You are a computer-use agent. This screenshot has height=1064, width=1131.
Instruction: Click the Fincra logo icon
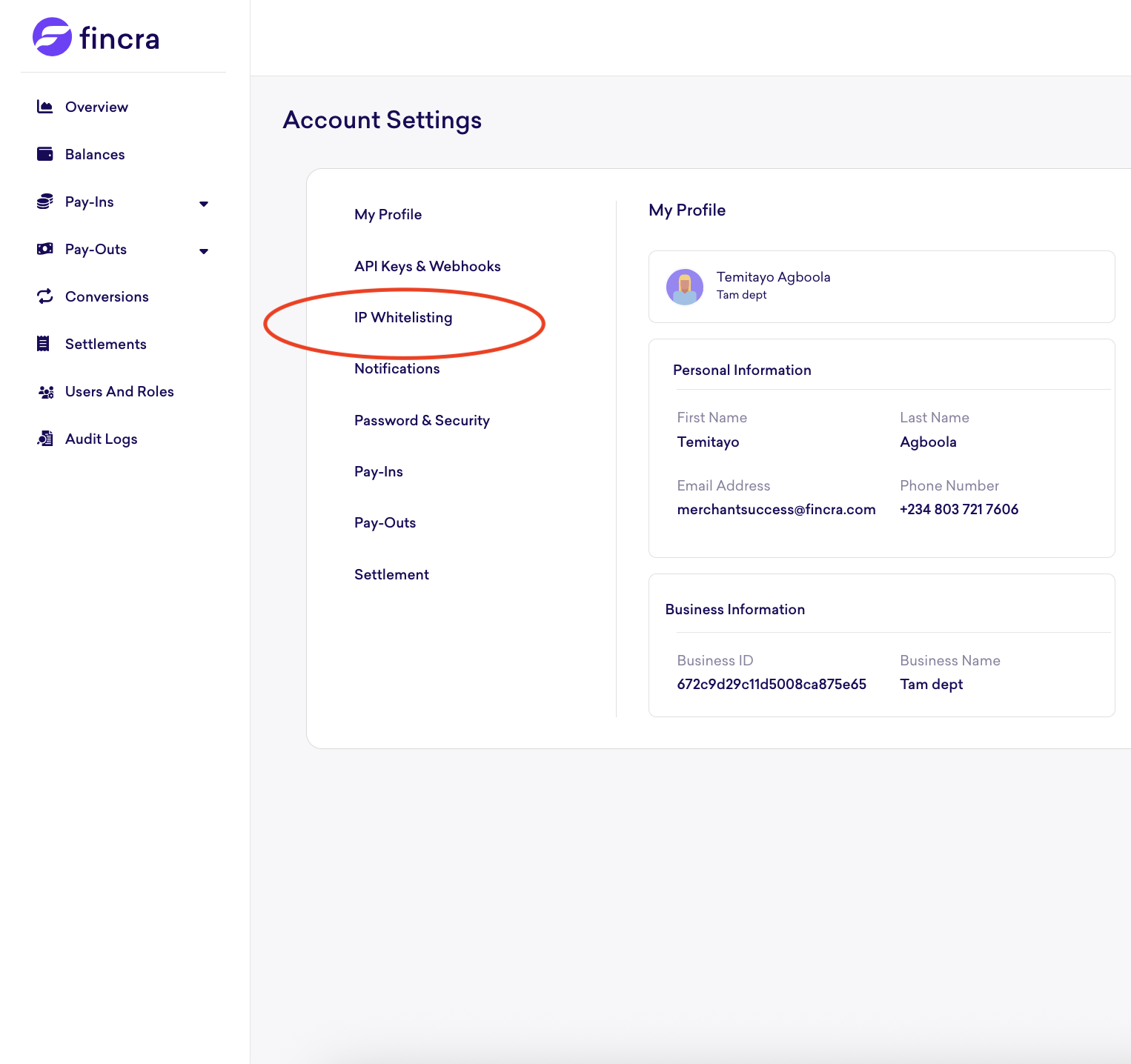[x=52, y=37]
